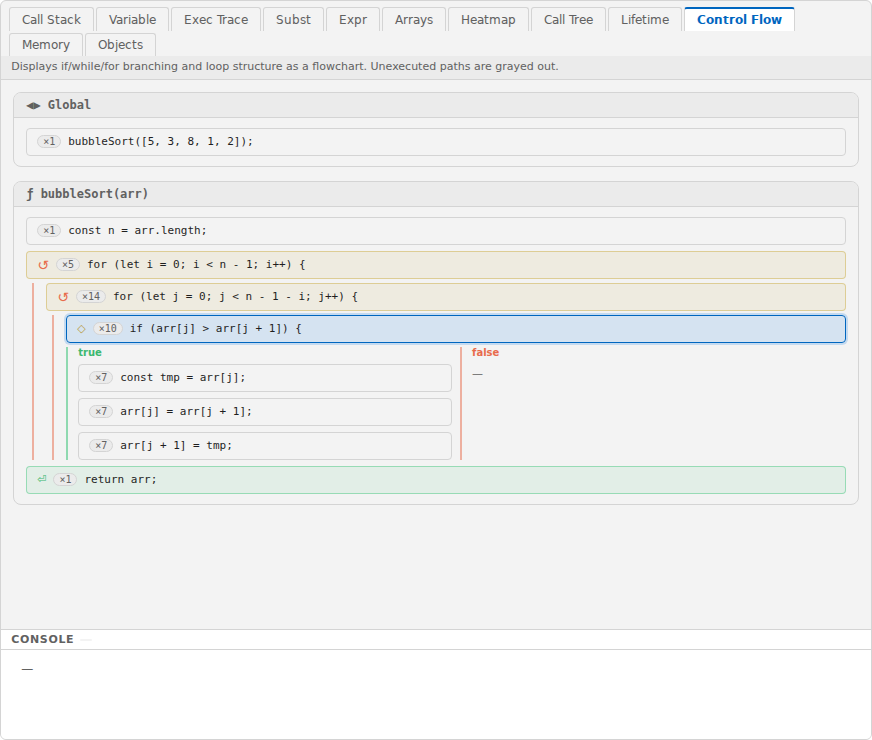Select the if (arr[j] > arr[j + 1]) node
Viewport: 872px width, 740px height.
click(x=456, y=329)
